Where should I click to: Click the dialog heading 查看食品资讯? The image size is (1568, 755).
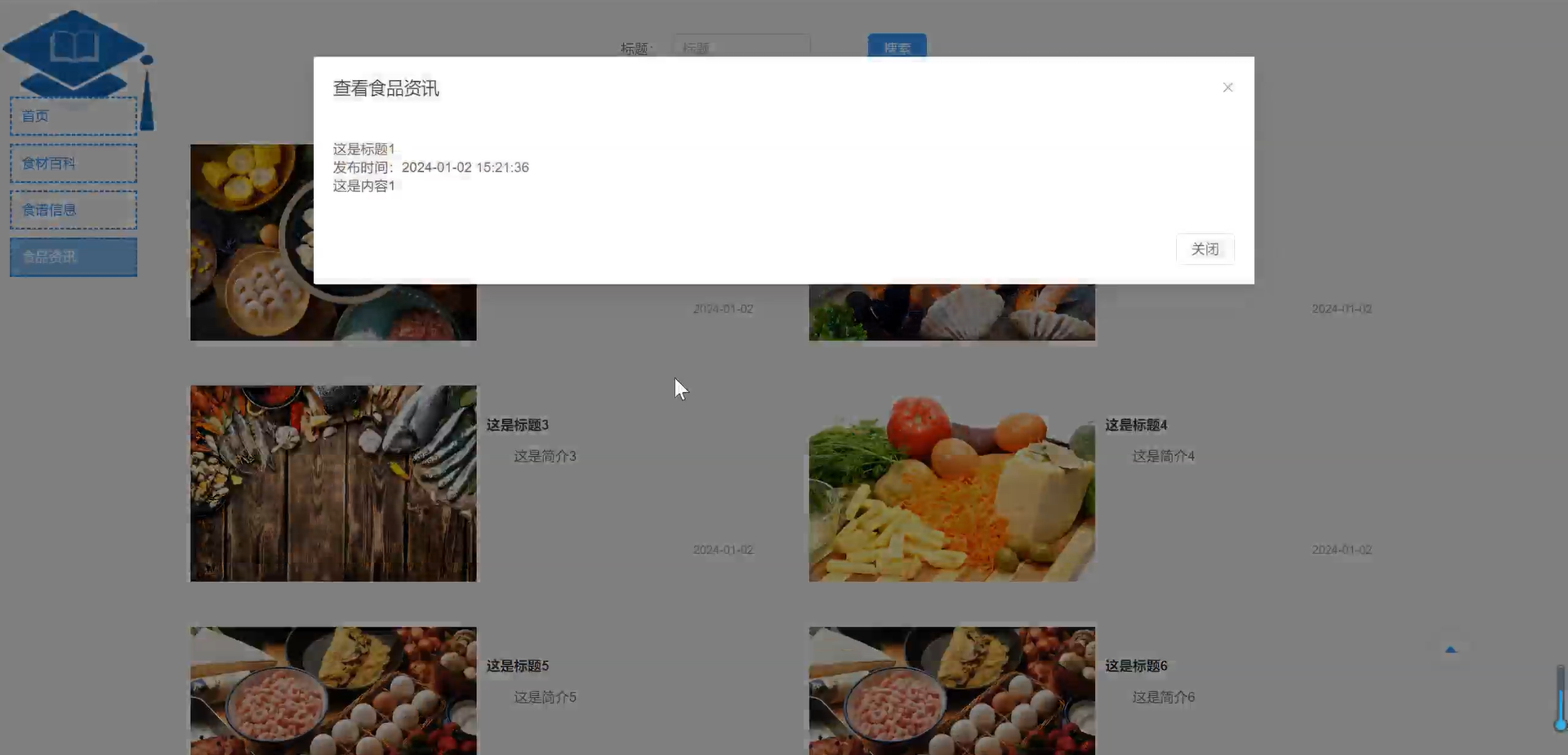(x=386, y=88)
